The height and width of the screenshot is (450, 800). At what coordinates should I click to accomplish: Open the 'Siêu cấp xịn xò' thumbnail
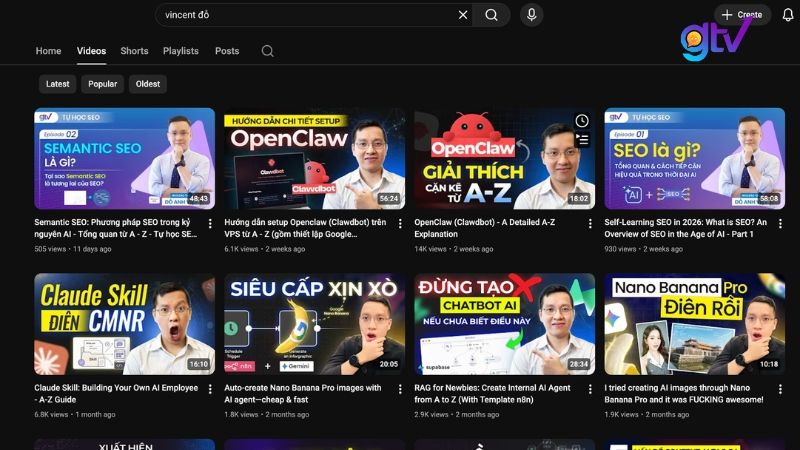click(x=314, y=324)
